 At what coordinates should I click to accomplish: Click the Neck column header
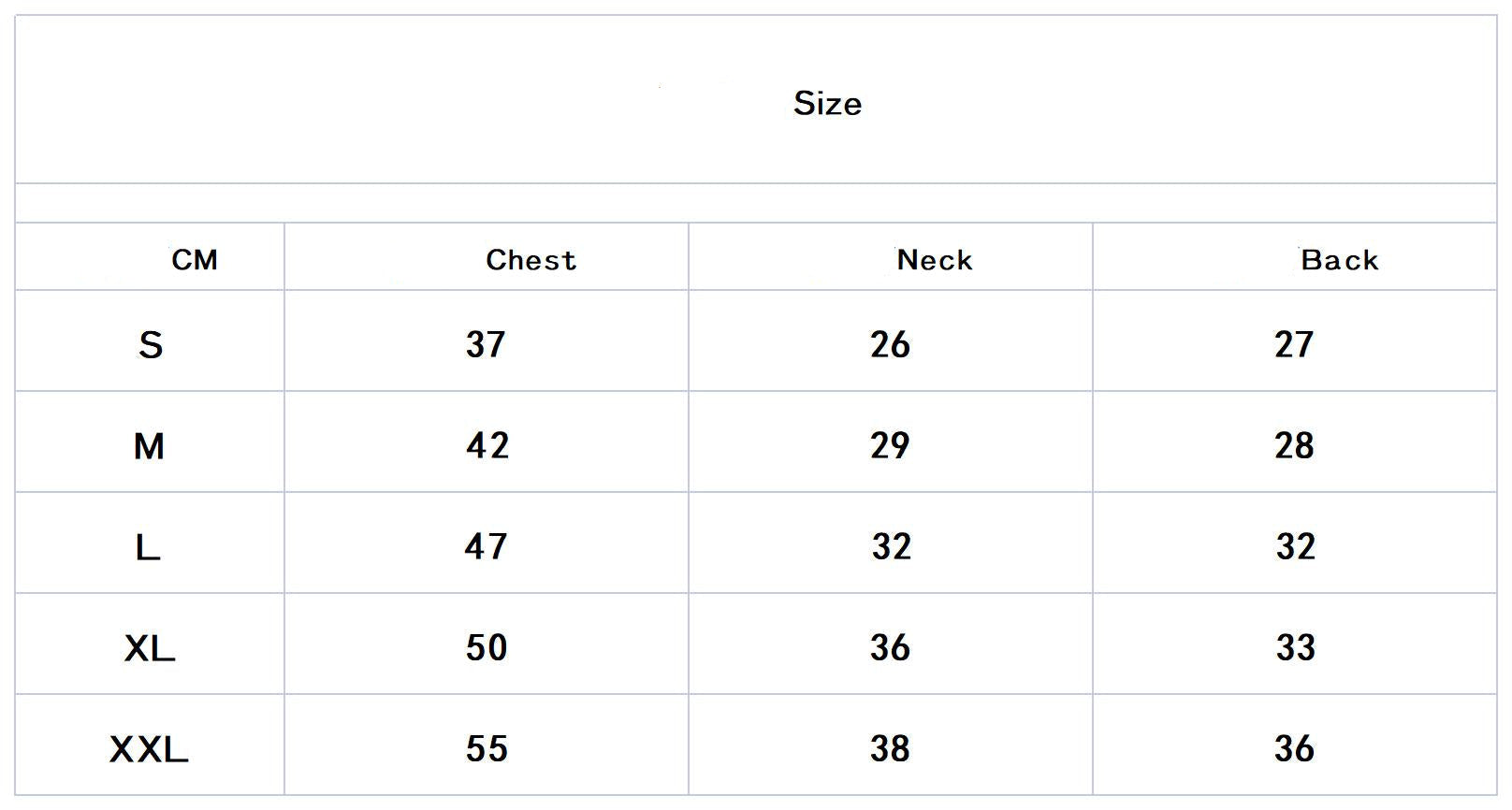[x=935, y=259]
